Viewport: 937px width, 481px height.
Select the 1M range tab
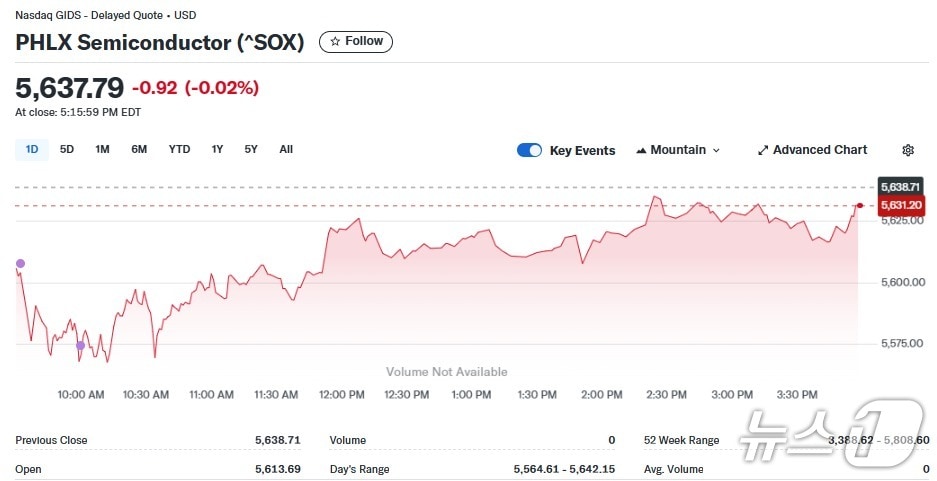coord(102,150)
